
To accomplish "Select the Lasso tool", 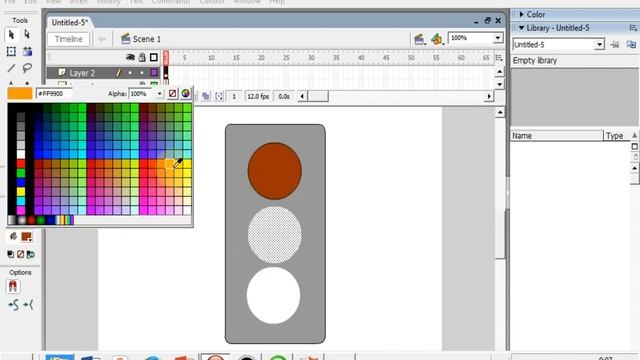I will click(x=27, y=68).
